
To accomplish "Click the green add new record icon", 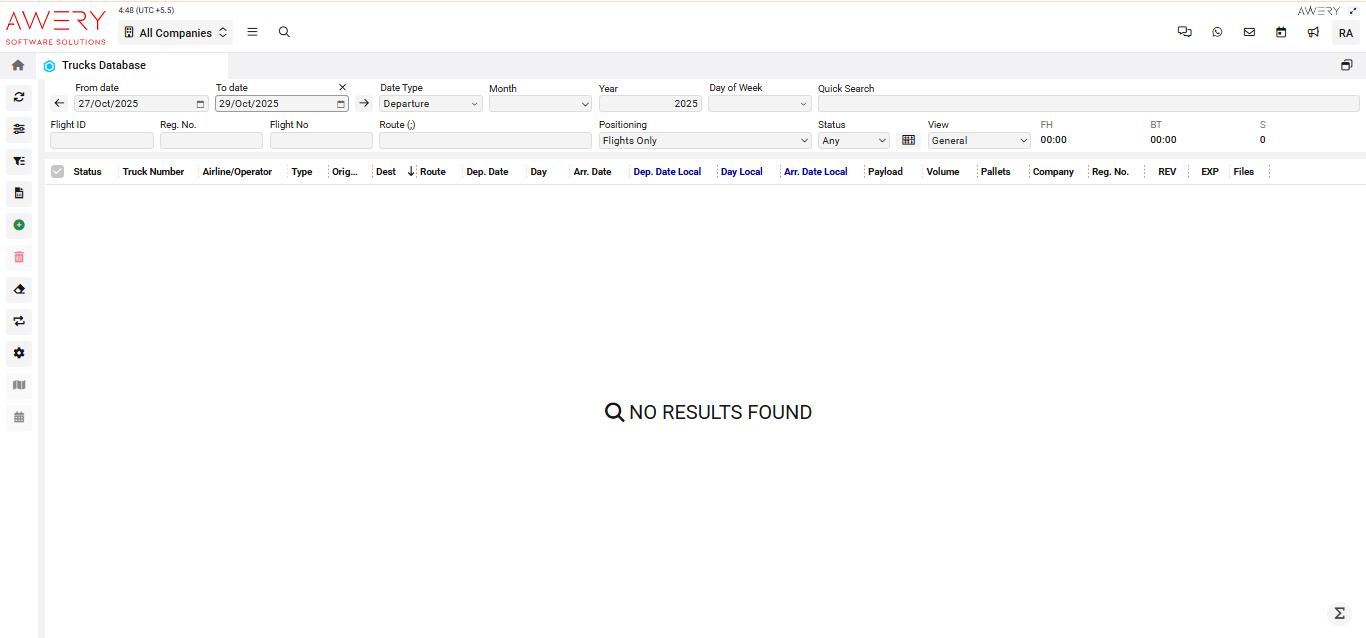I will pos(18,225).
